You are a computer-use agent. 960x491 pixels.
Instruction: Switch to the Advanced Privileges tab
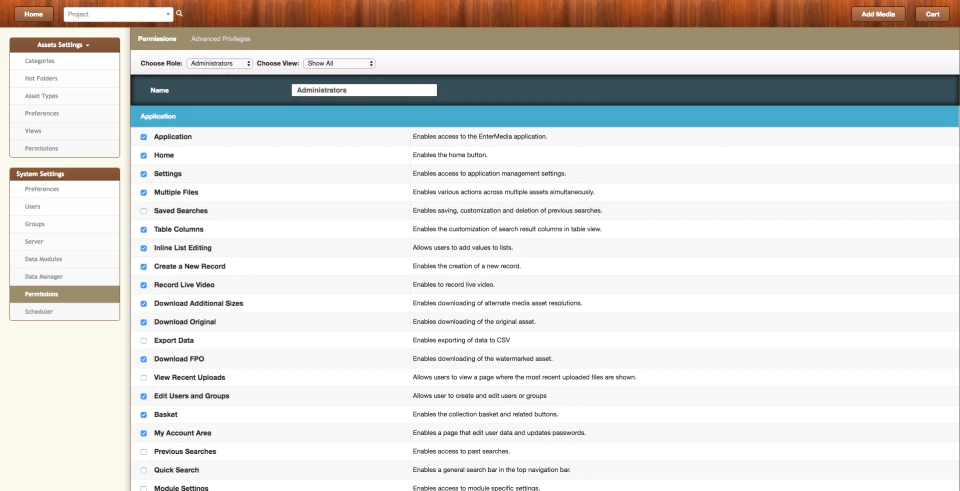point(220,39)
